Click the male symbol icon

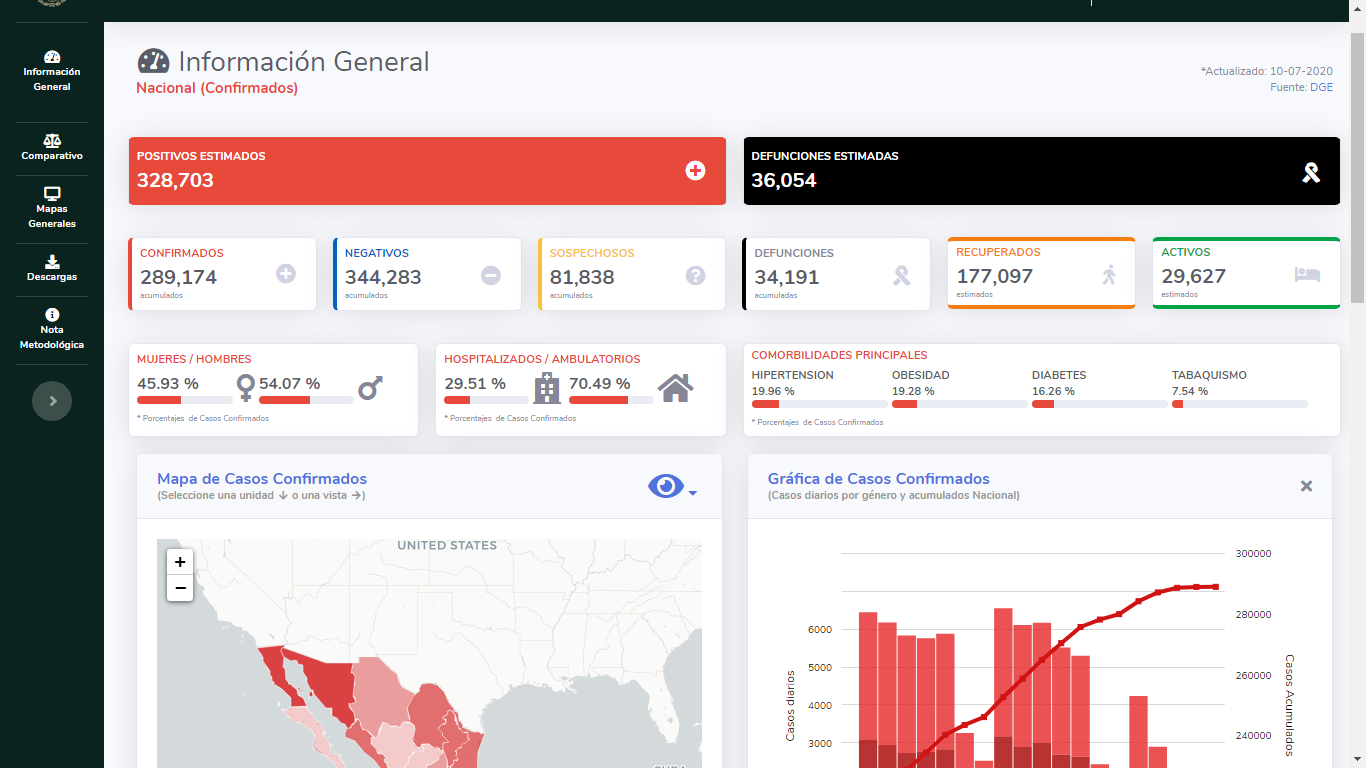click(371, 387)
